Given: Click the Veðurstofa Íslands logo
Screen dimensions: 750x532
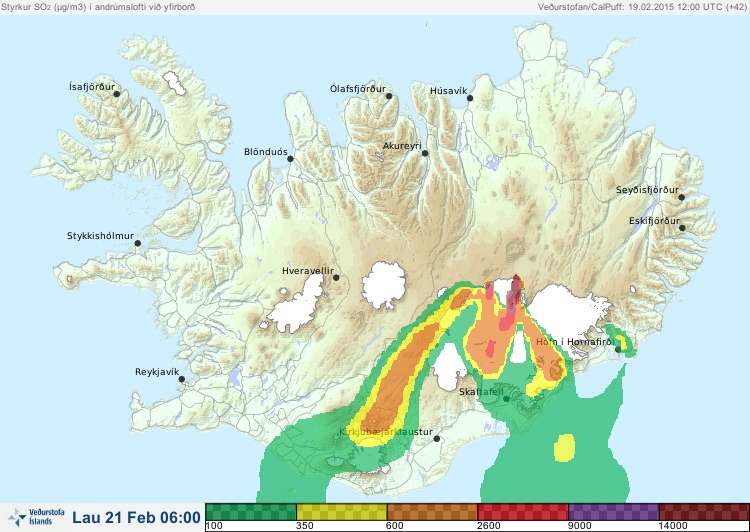Looking at the screenshot, I should 37,517.
